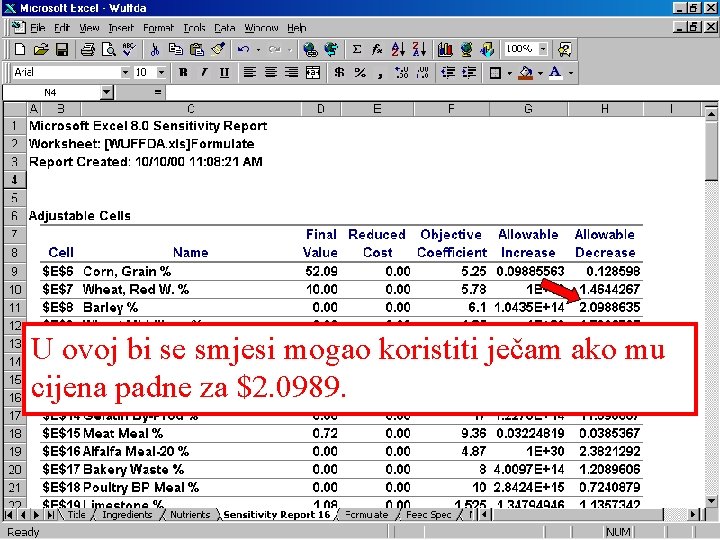Click the AutoSum sigma icon
Screen dimensions: 720x540
click(x=356, y=49)
